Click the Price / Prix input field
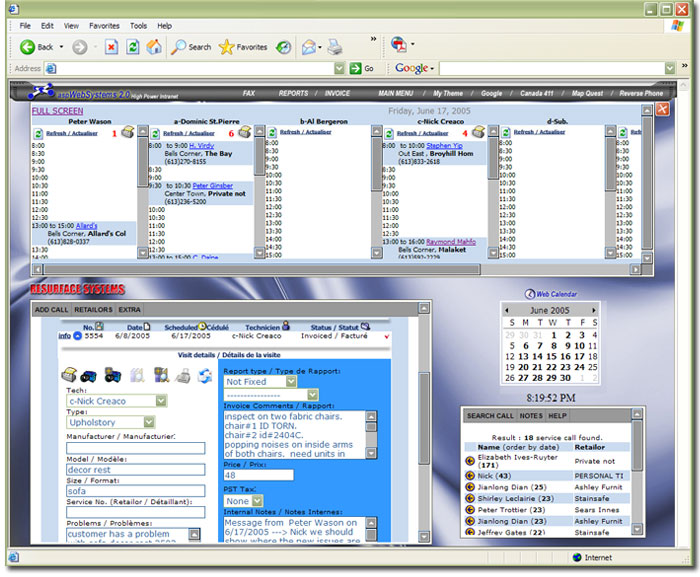The image size is (700, 577). [x=258, y=475]
